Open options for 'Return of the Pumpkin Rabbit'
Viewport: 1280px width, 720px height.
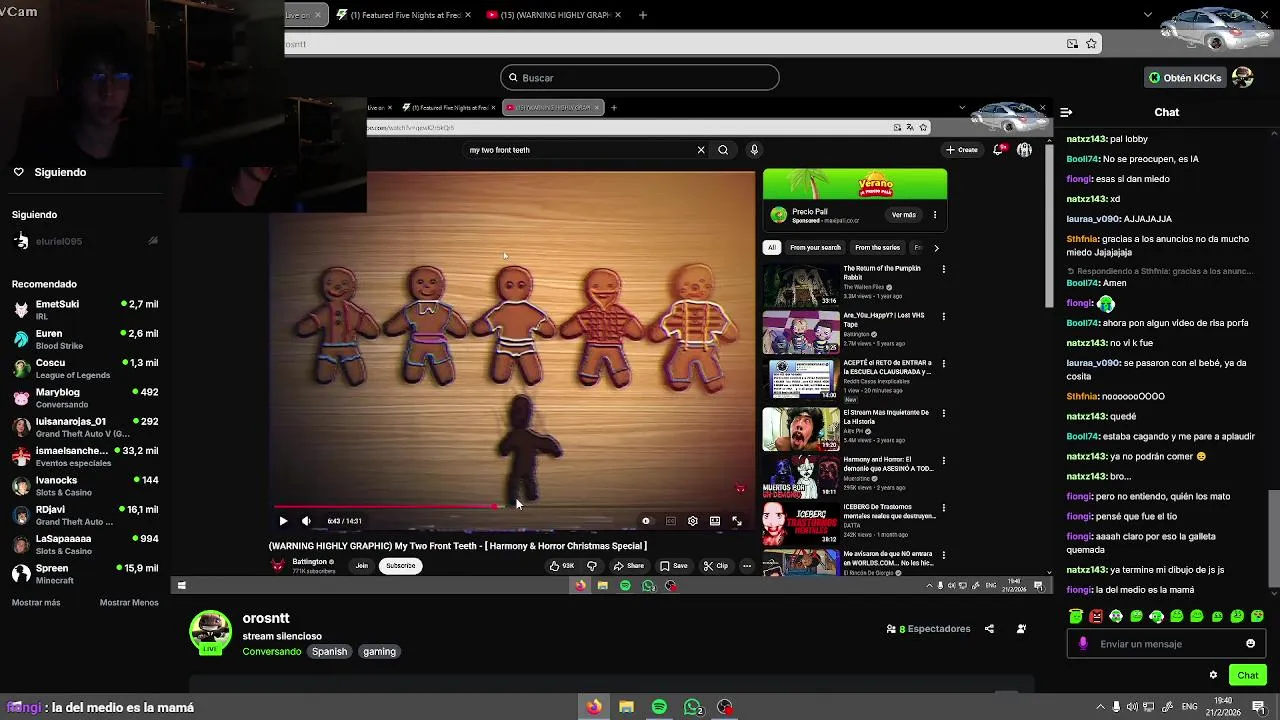[x=943, y=269]
